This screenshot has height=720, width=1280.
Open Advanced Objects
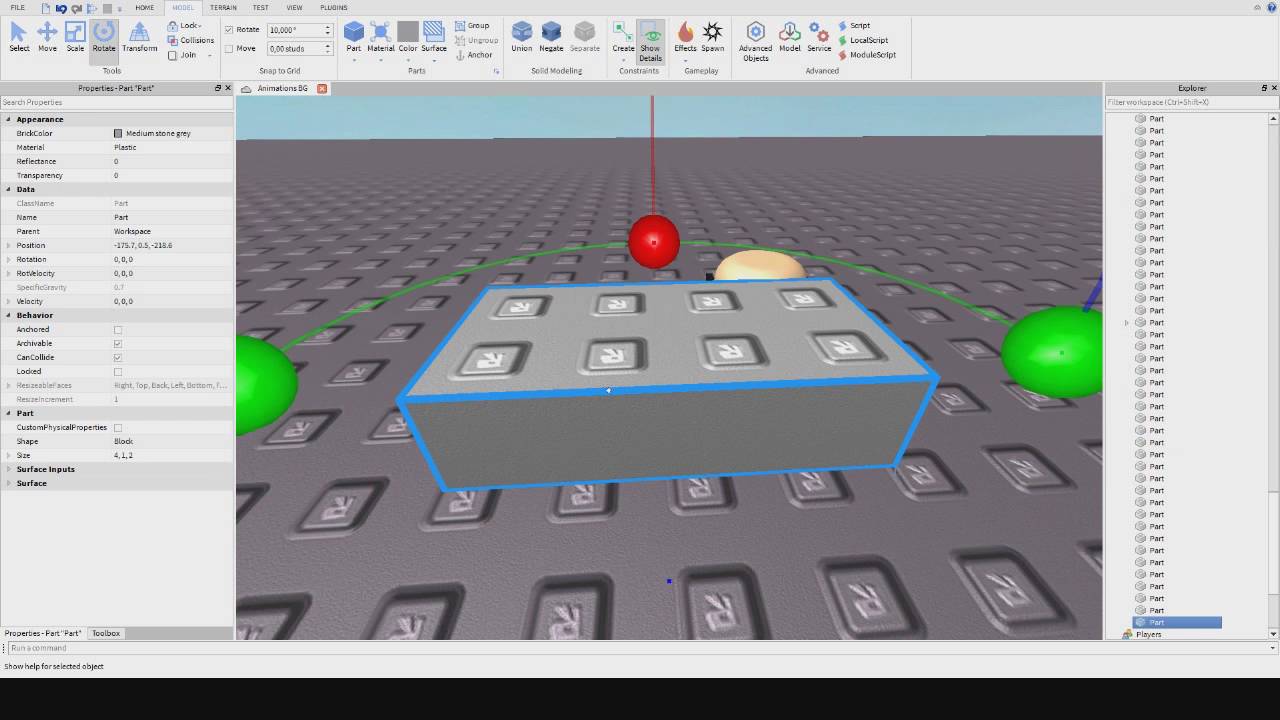pyautogui.click(x=755, y=42)
